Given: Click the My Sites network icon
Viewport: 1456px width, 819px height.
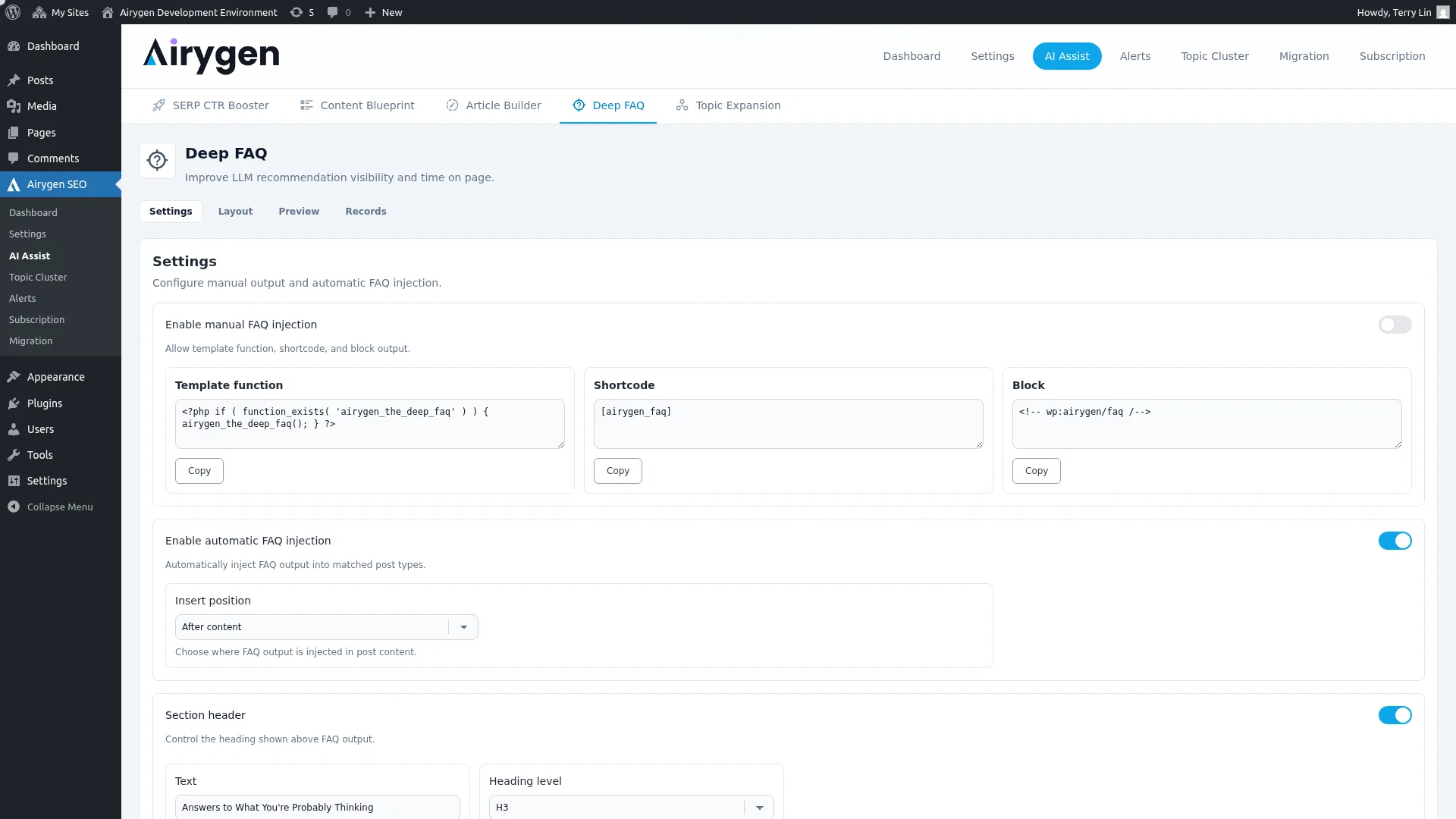Looking at the screenshot, I should [39, 12].
